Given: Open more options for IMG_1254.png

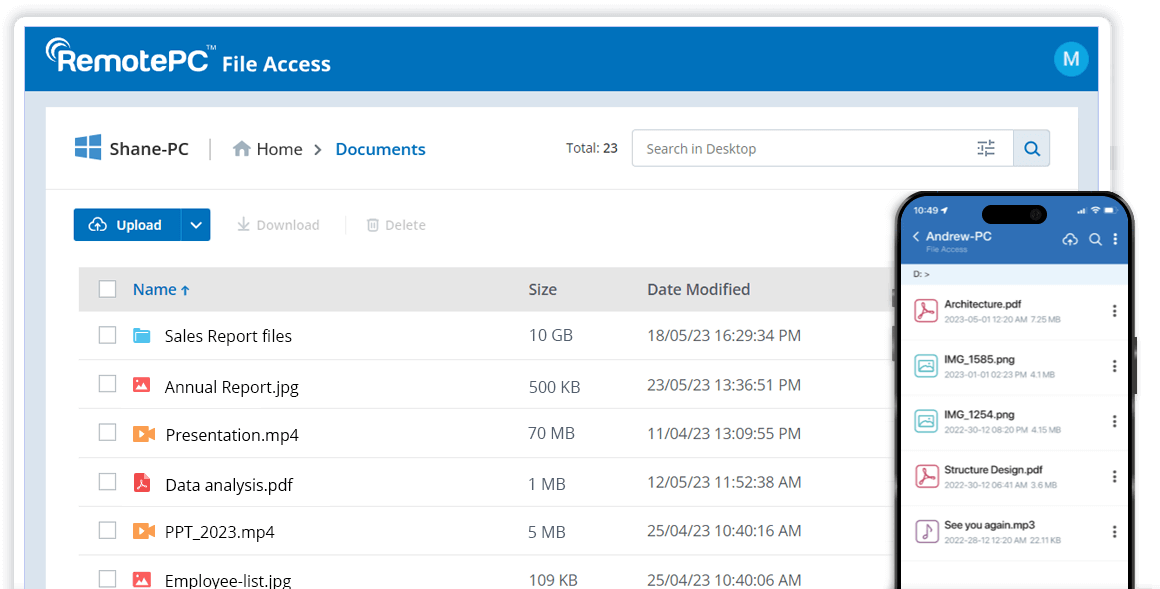Looking at the screenshot, I should [x=1114, y=421].
